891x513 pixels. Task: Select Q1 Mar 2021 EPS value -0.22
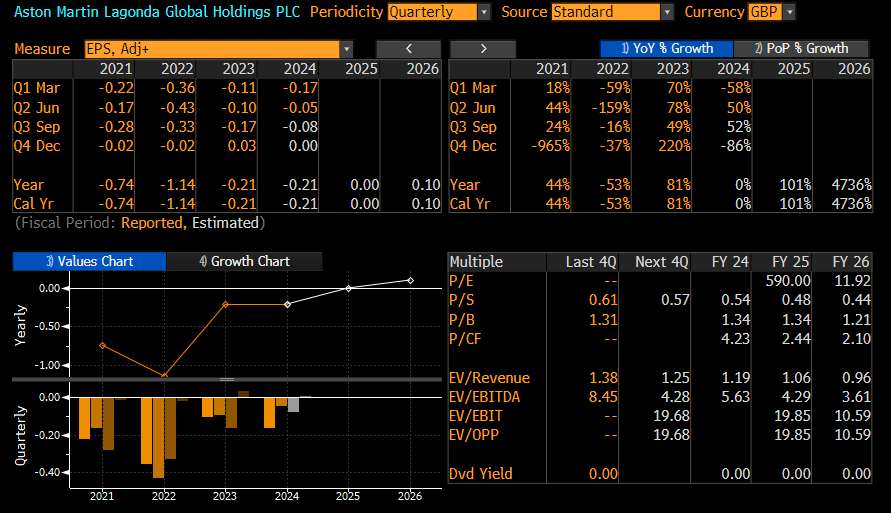pyautogui.click(x=116, y=88)
